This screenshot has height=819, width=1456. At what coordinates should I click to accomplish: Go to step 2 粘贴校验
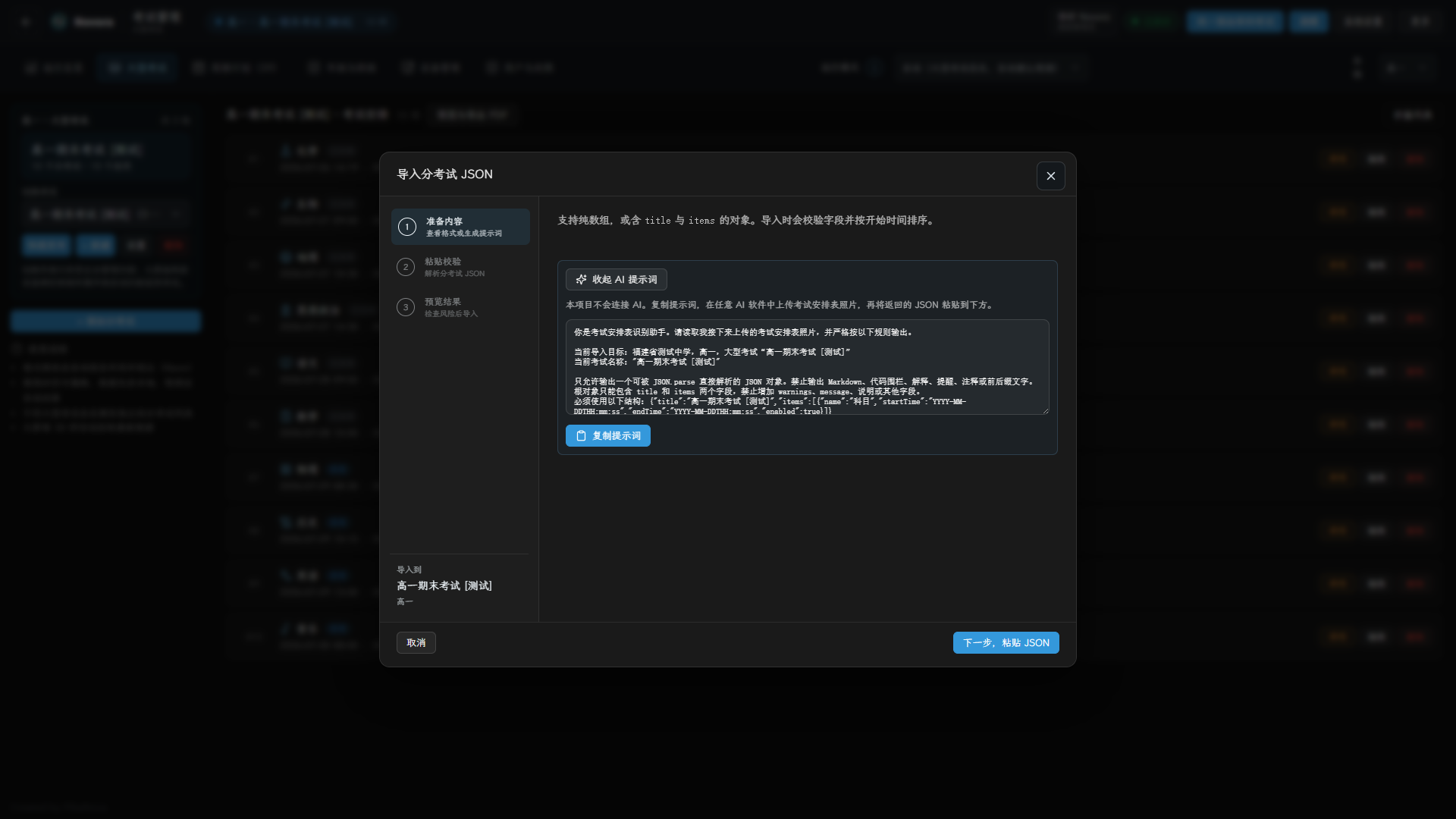pos(460,267)
